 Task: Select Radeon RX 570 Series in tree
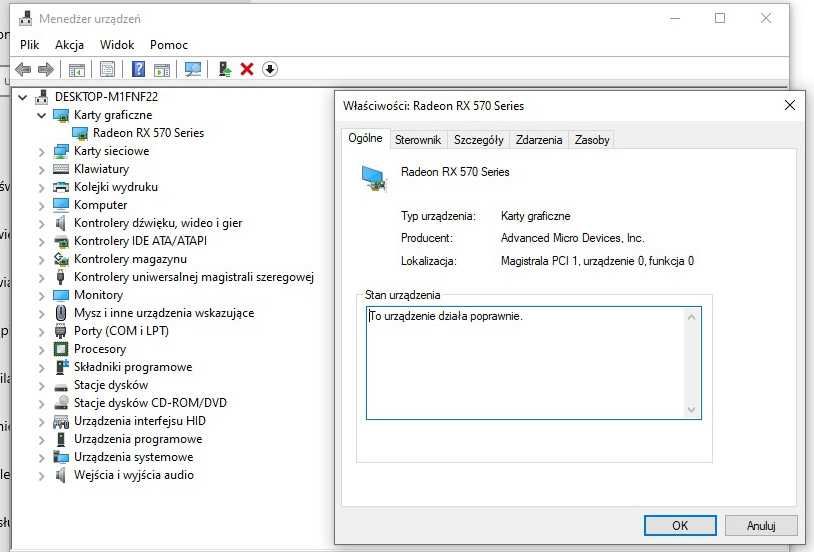[148, 133]
